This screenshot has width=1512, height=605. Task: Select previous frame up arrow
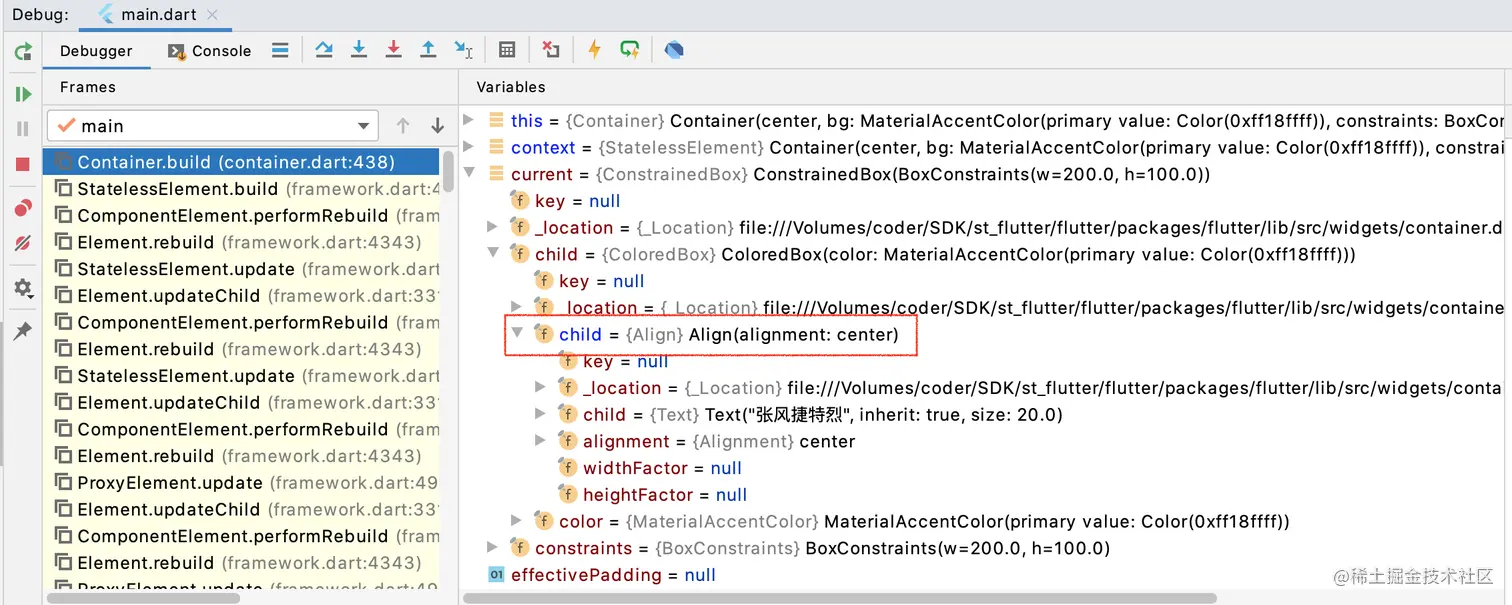click(403, 126)
